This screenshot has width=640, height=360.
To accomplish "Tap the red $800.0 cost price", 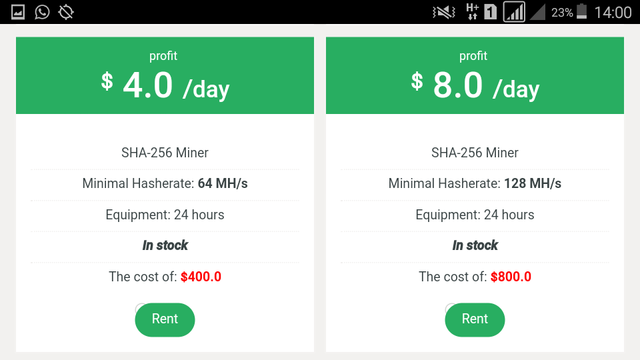I will click(x=511, y=277).
